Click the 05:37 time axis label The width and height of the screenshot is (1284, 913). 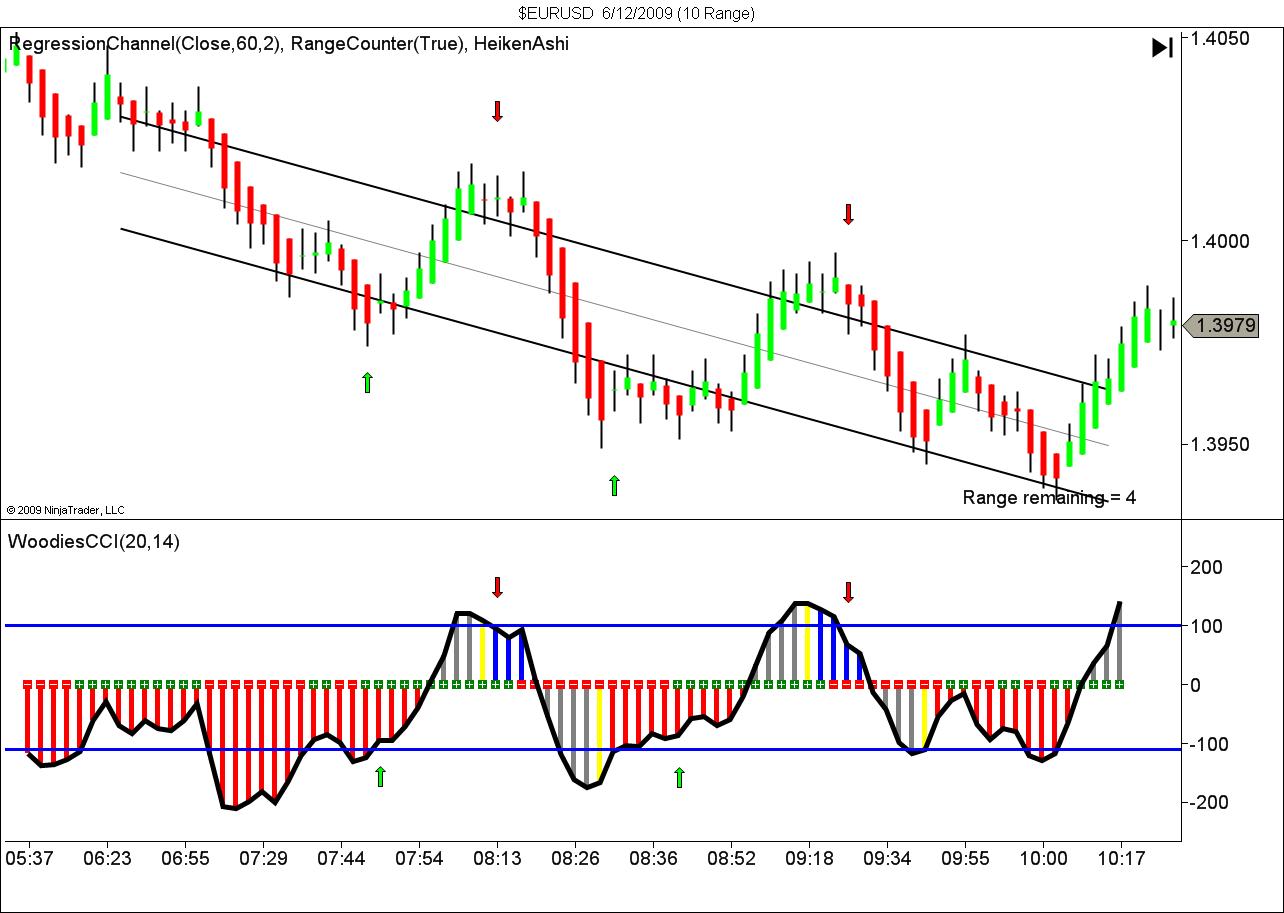[28, 858]
